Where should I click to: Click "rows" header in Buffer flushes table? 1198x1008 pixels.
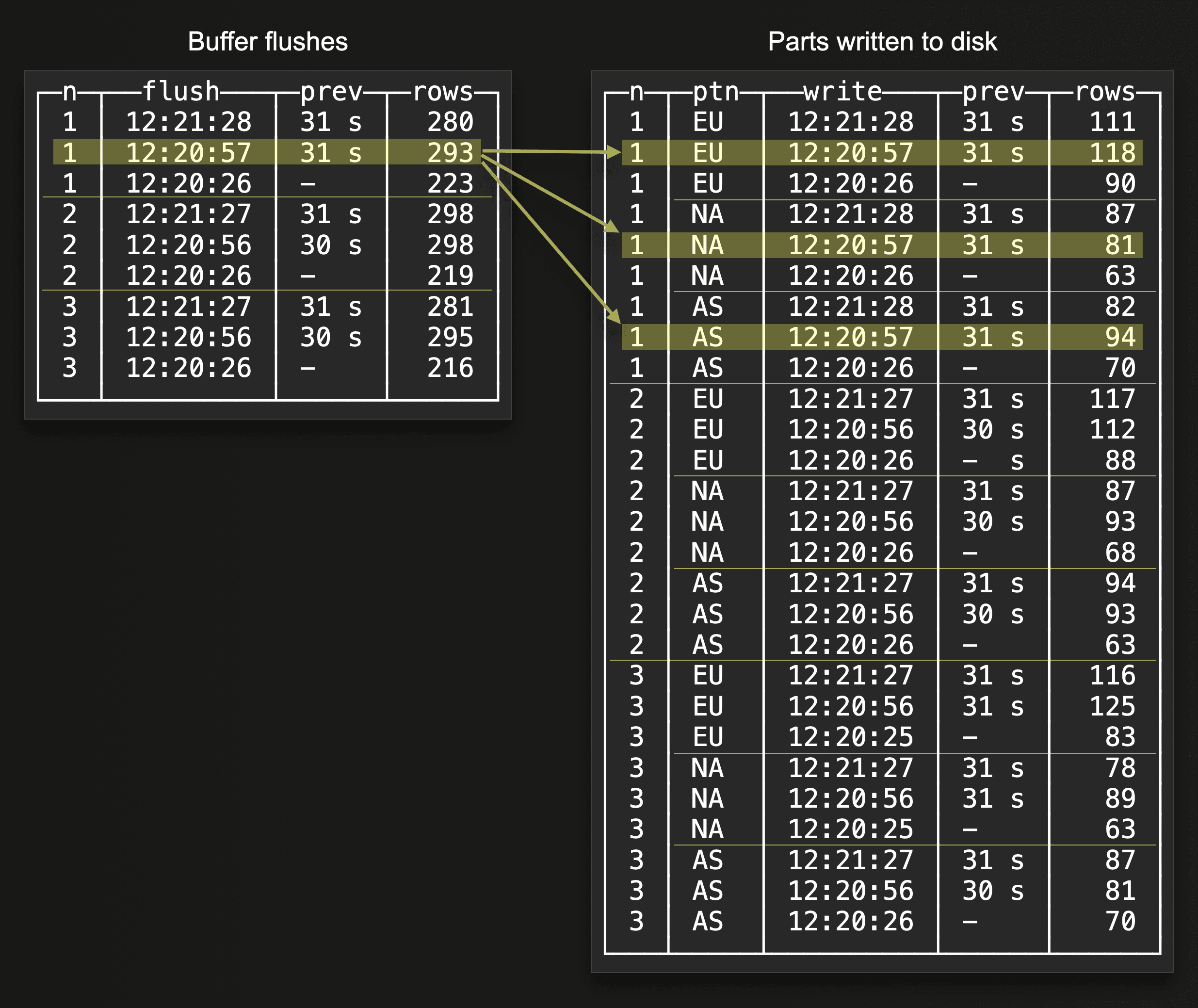(443, 91)
